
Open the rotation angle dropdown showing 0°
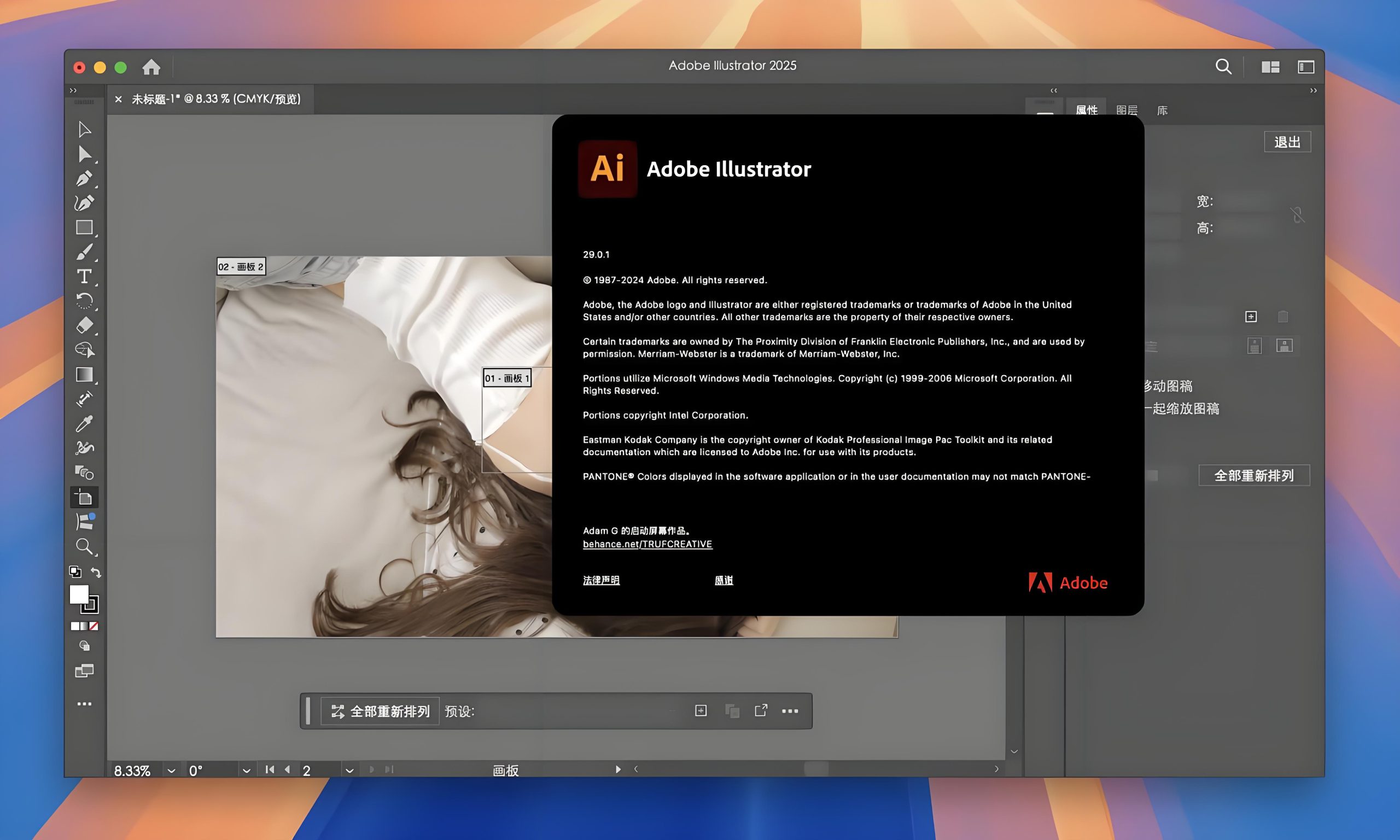(246, 770)
